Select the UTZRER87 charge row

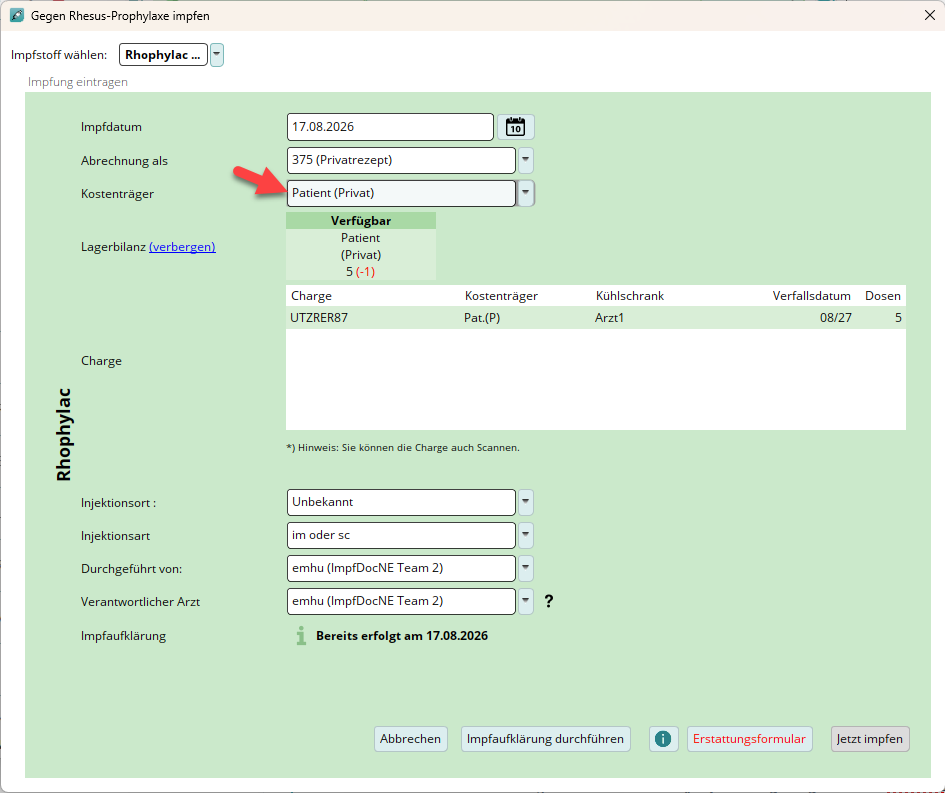595,318
